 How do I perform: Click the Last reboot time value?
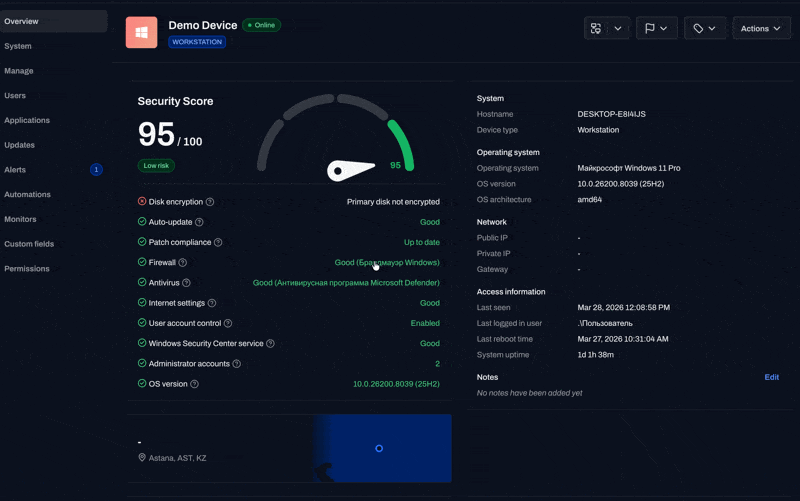coord(622,339)
